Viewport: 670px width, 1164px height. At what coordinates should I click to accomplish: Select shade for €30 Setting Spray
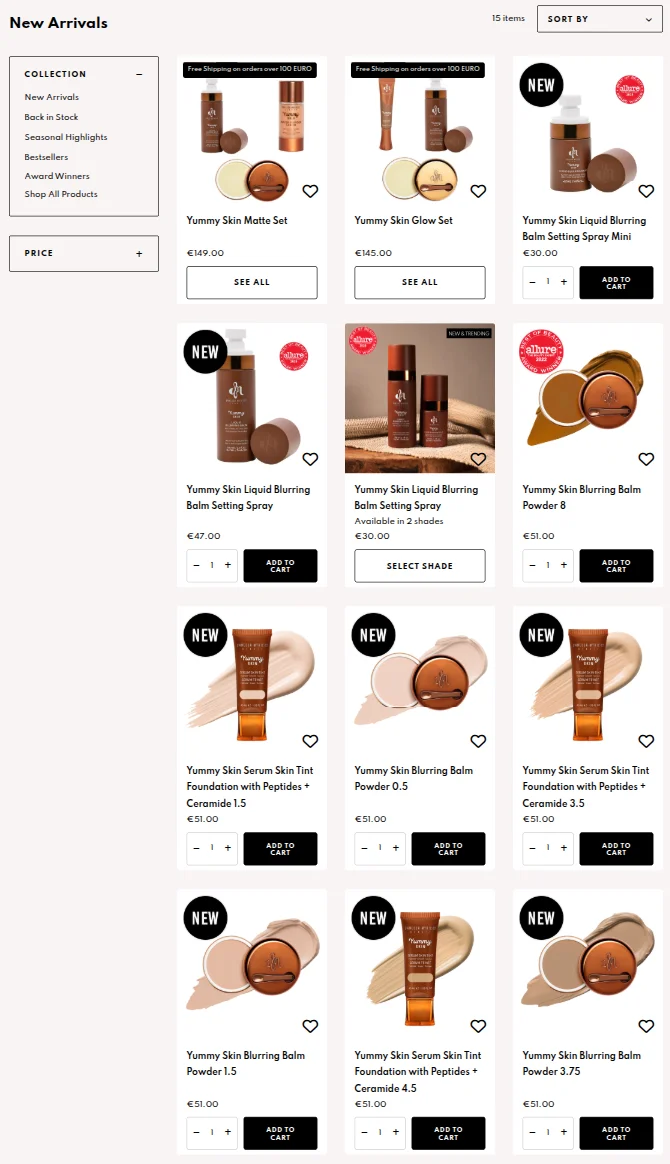(420, 566)
